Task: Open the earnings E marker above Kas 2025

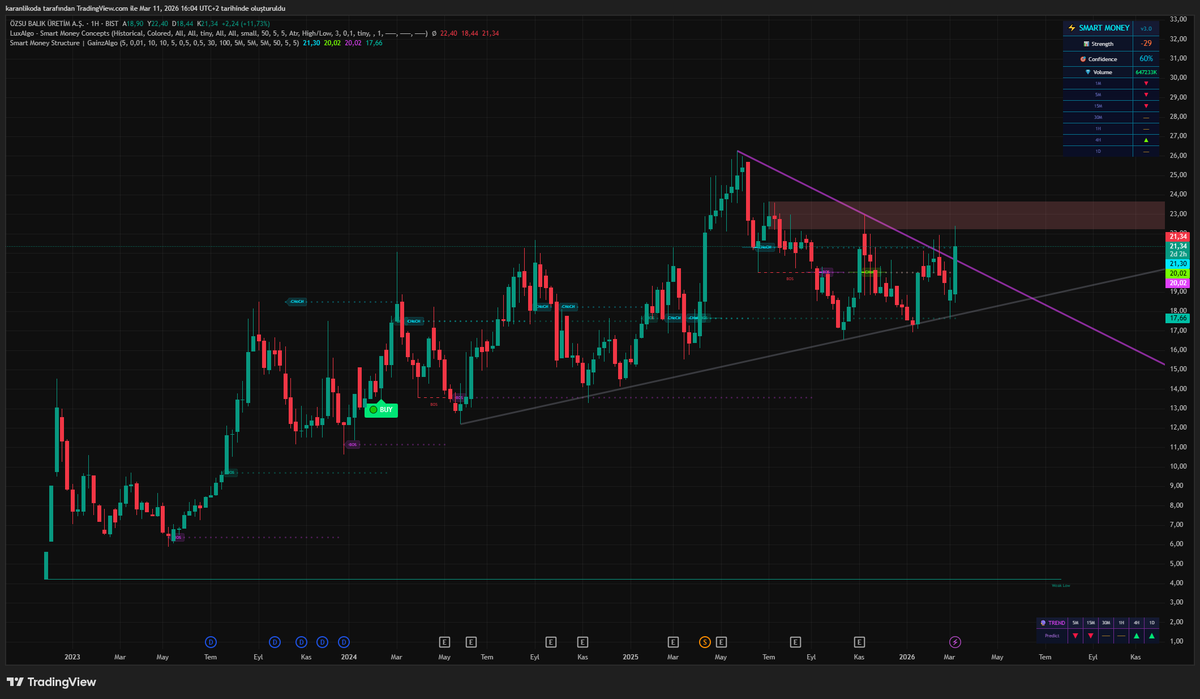Action: click(x=858, y=641)
